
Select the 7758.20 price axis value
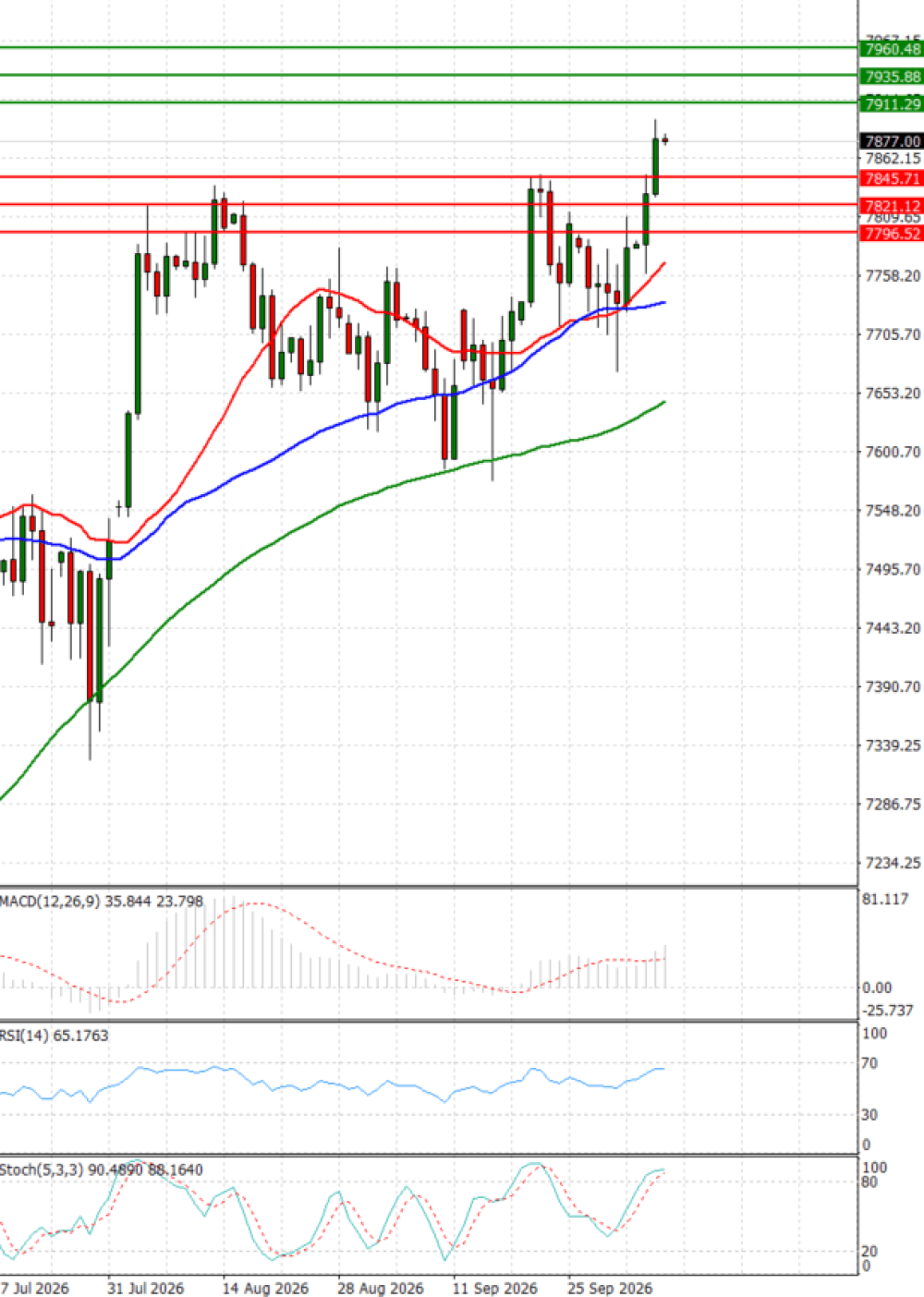tap(893, 275)
